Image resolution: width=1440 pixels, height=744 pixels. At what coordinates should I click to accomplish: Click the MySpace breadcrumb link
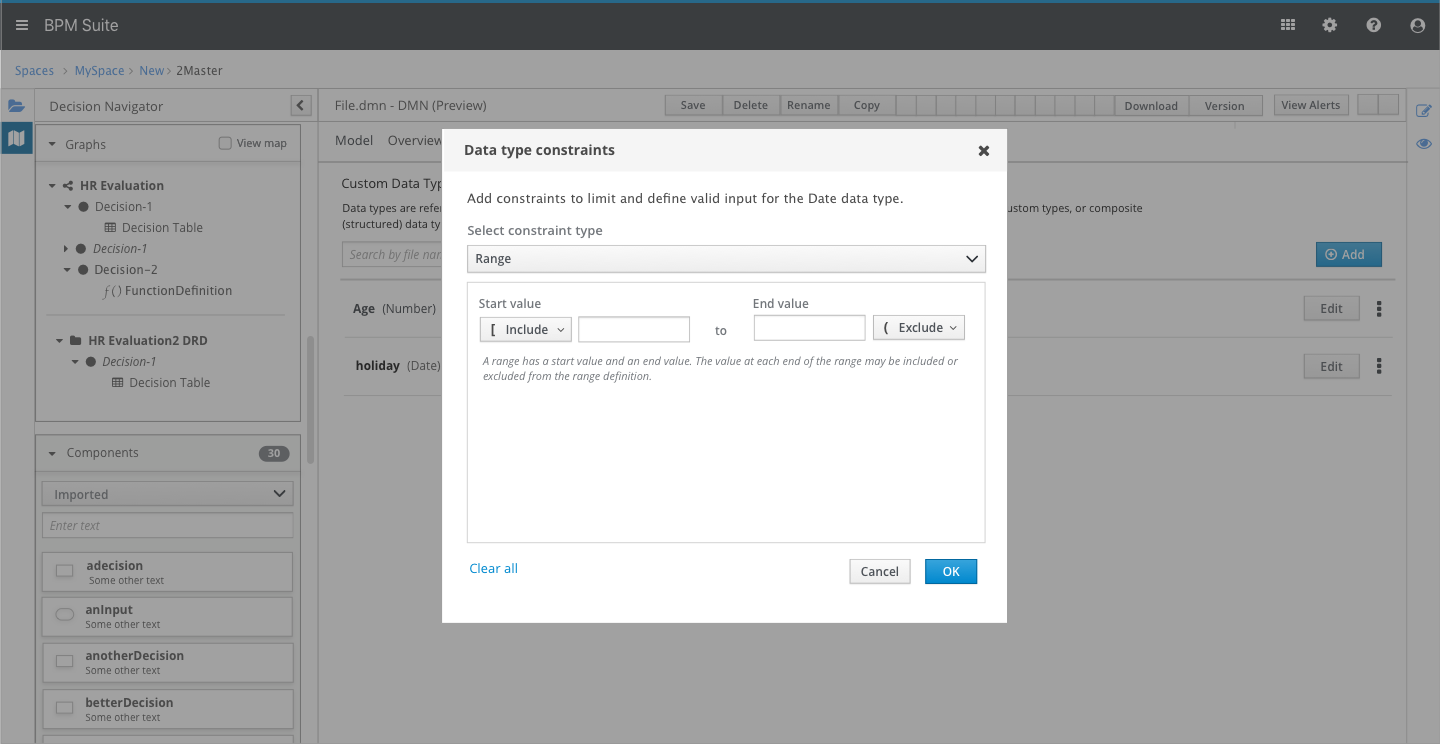[99, 71]
